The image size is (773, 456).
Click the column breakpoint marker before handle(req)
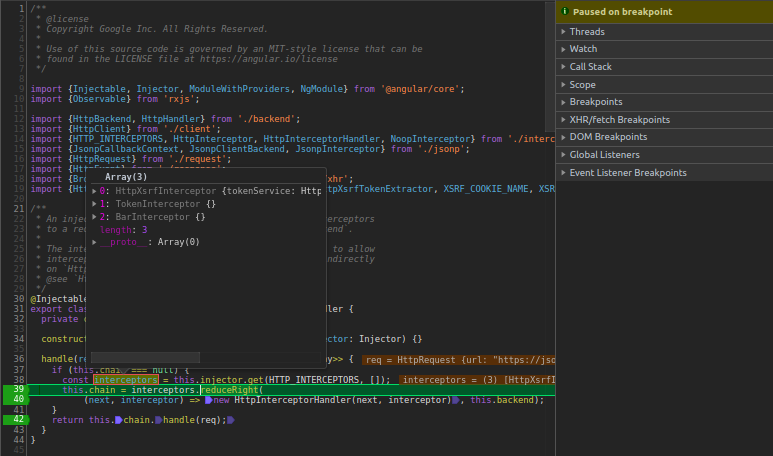158,420
